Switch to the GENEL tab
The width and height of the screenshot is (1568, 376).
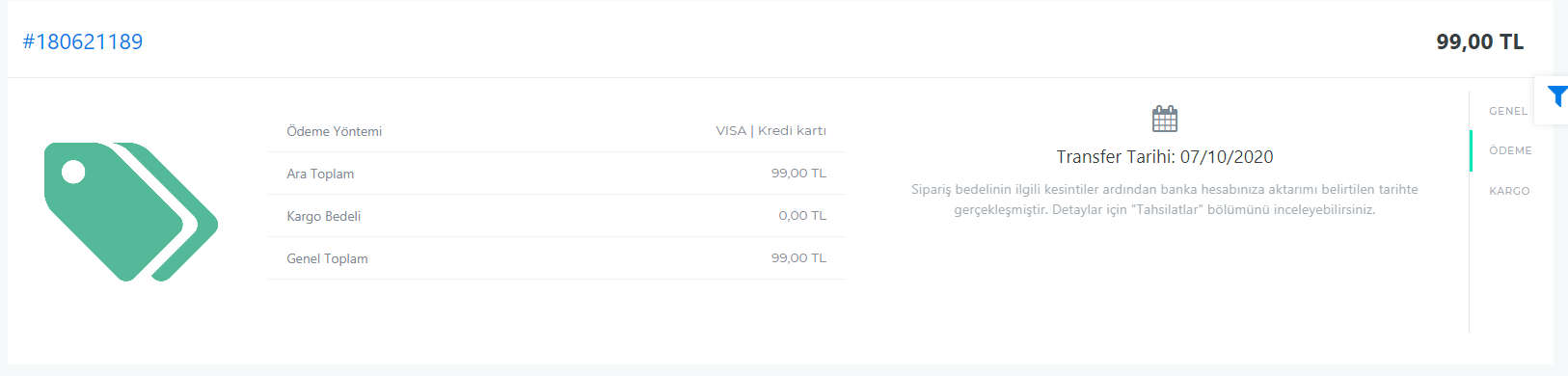coord(1508,111)
